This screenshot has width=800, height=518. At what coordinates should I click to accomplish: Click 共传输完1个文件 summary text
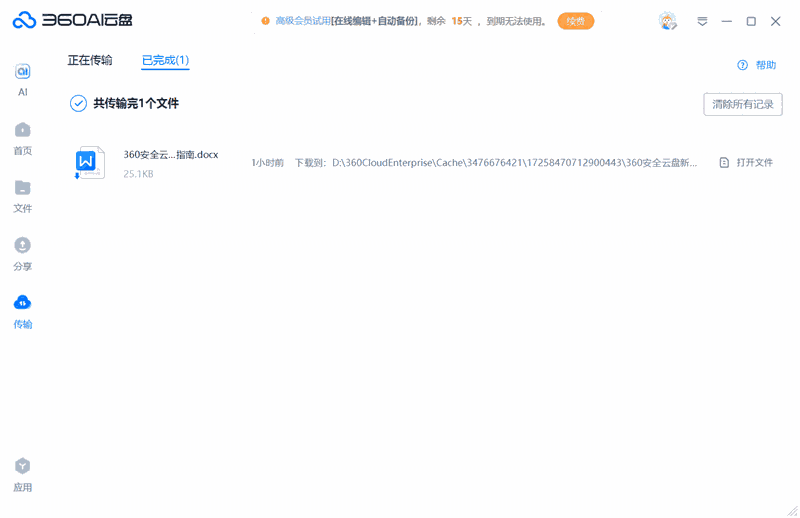click(x=136, y=104)
